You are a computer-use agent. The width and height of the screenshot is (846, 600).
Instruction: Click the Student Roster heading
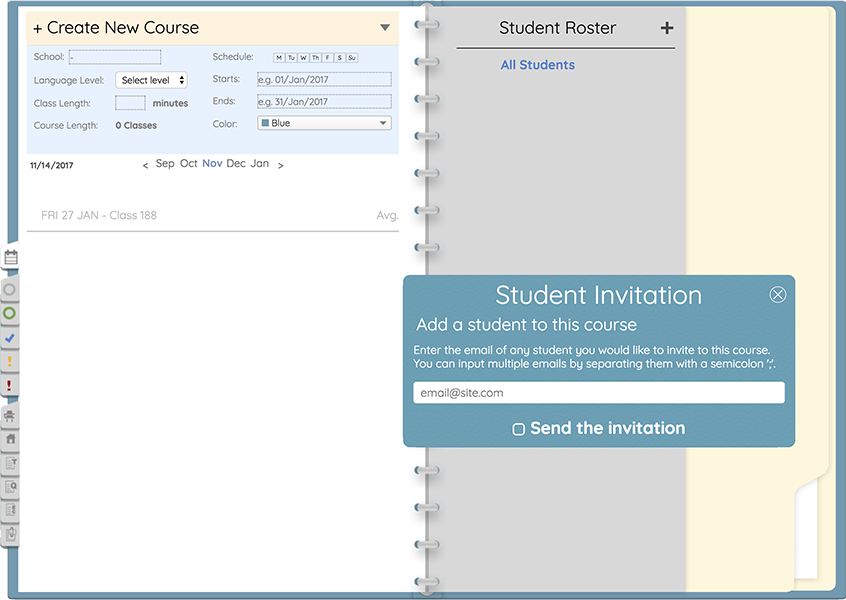tap(557, 28)
